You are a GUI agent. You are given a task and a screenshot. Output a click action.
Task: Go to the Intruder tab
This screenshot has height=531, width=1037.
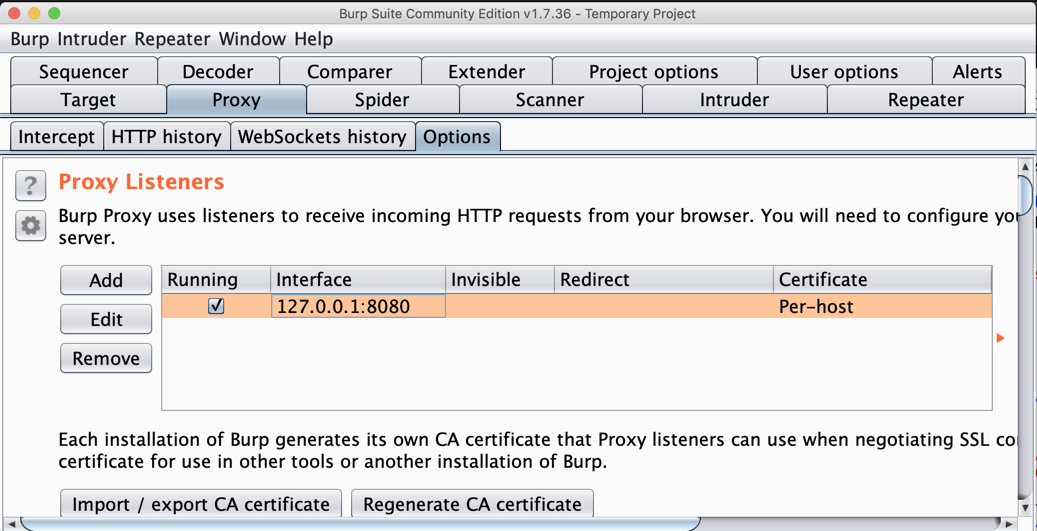coord(734,100)
